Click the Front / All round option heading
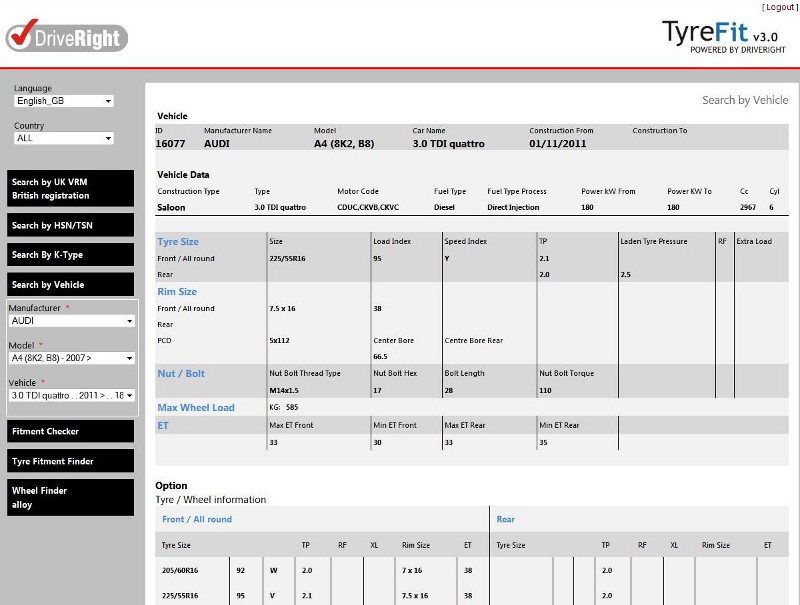 (197, 519)
